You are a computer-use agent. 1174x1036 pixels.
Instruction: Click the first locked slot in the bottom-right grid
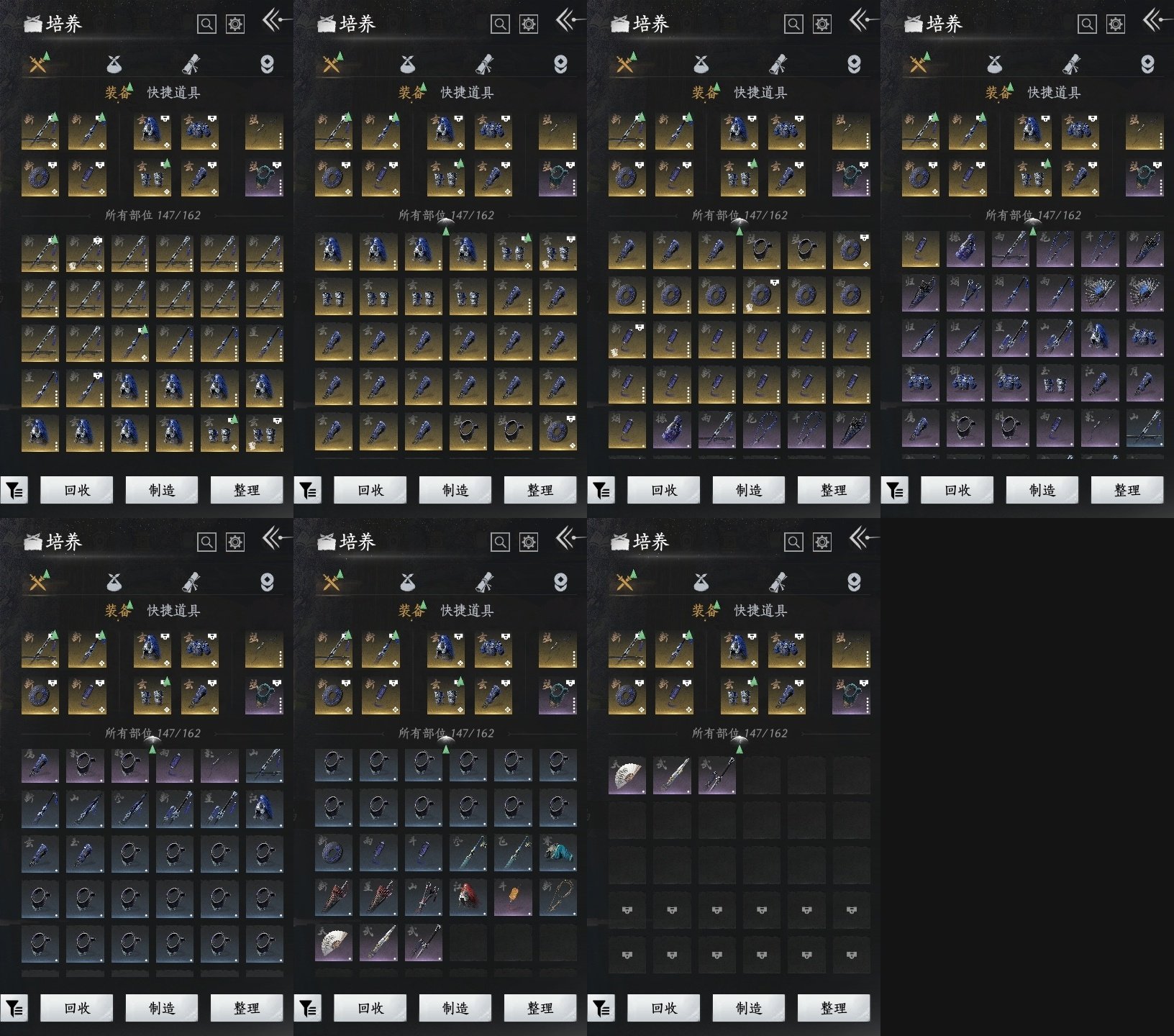click(627, 911)
